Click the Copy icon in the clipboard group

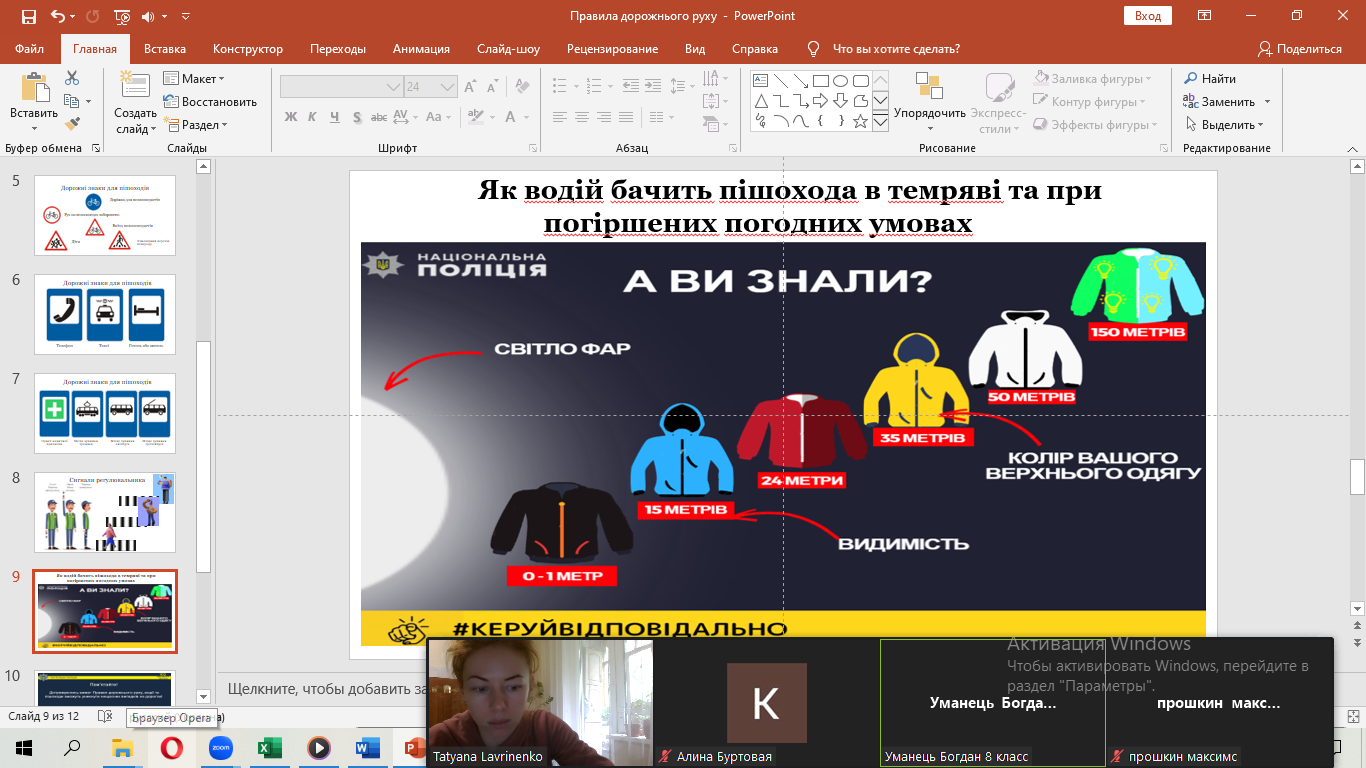coord(71,101)
